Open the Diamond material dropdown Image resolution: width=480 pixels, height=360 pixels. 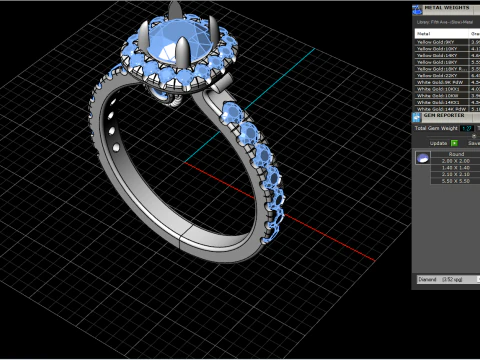[448, 279]
